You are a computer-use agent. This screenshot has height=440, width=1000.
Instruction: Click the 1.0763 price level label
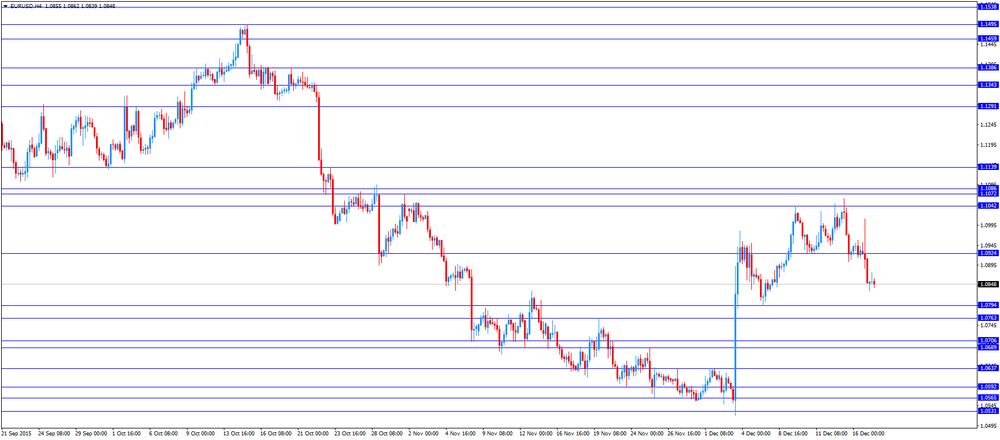[x=988, y=318]
